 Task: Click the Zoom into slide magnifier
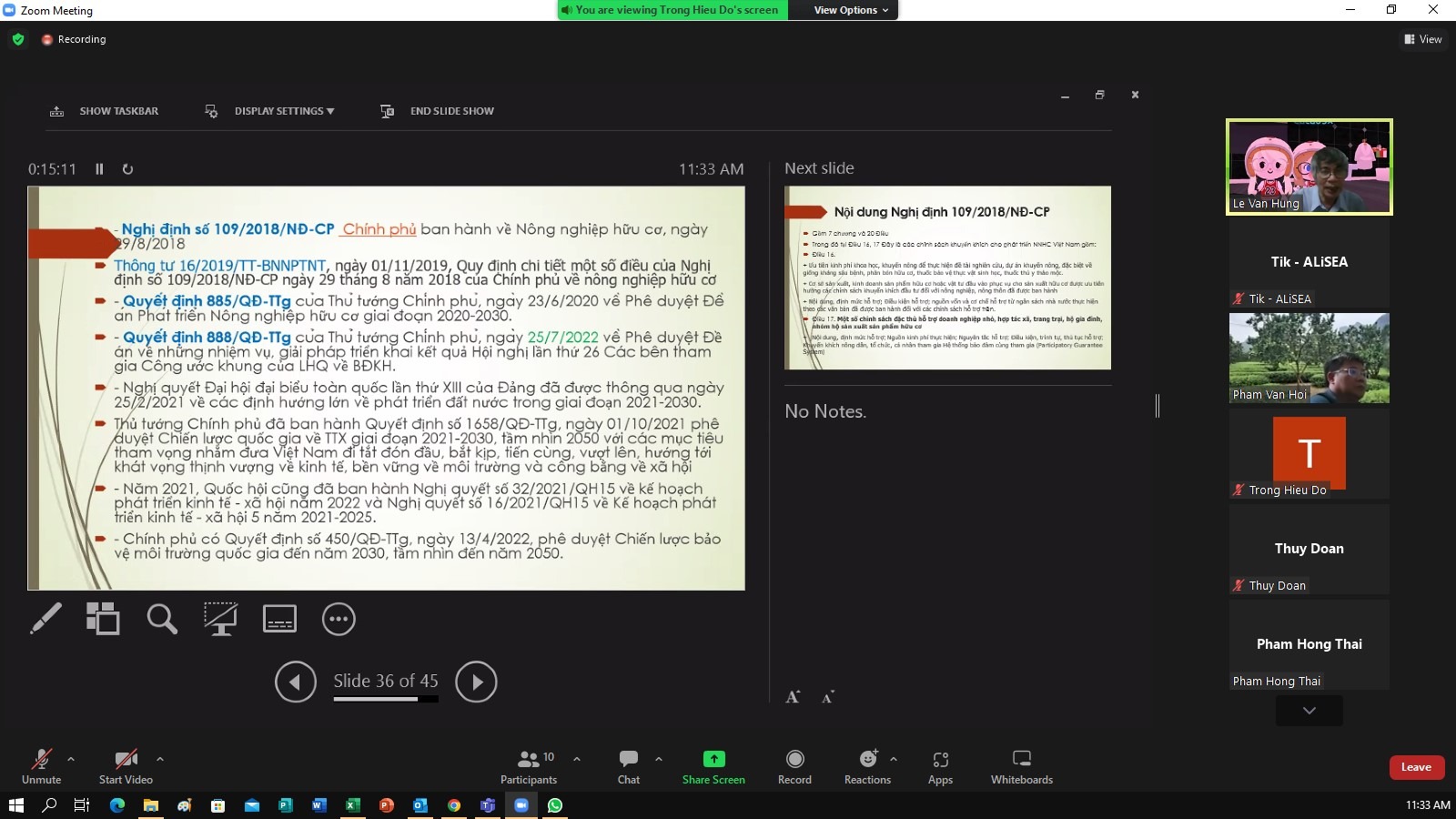click(162, 619)
